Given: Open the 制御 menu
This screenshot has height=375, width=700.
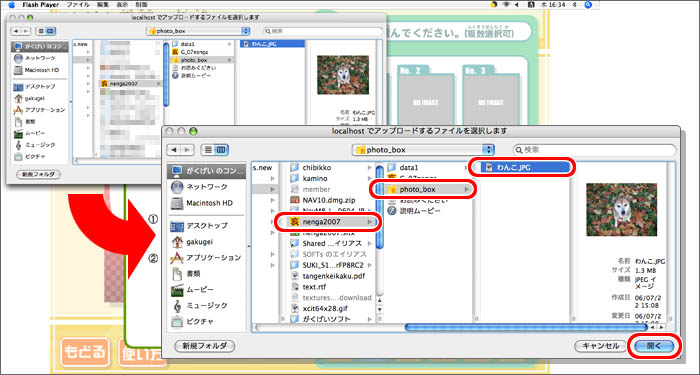Looking at the screenshot, I should [x=141, y=4].
